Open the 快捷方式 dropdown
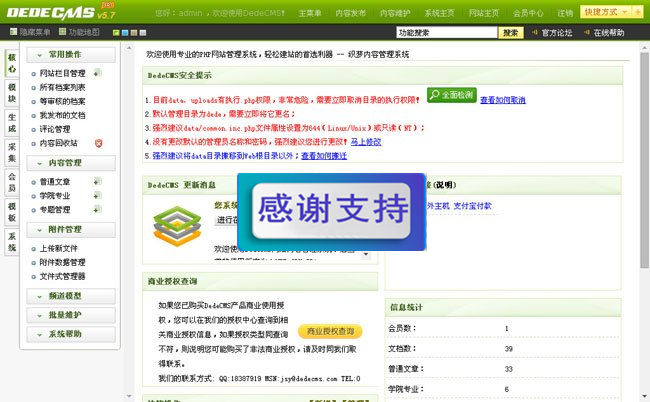Screen dimensions: 650x402 tap(606, 12)
